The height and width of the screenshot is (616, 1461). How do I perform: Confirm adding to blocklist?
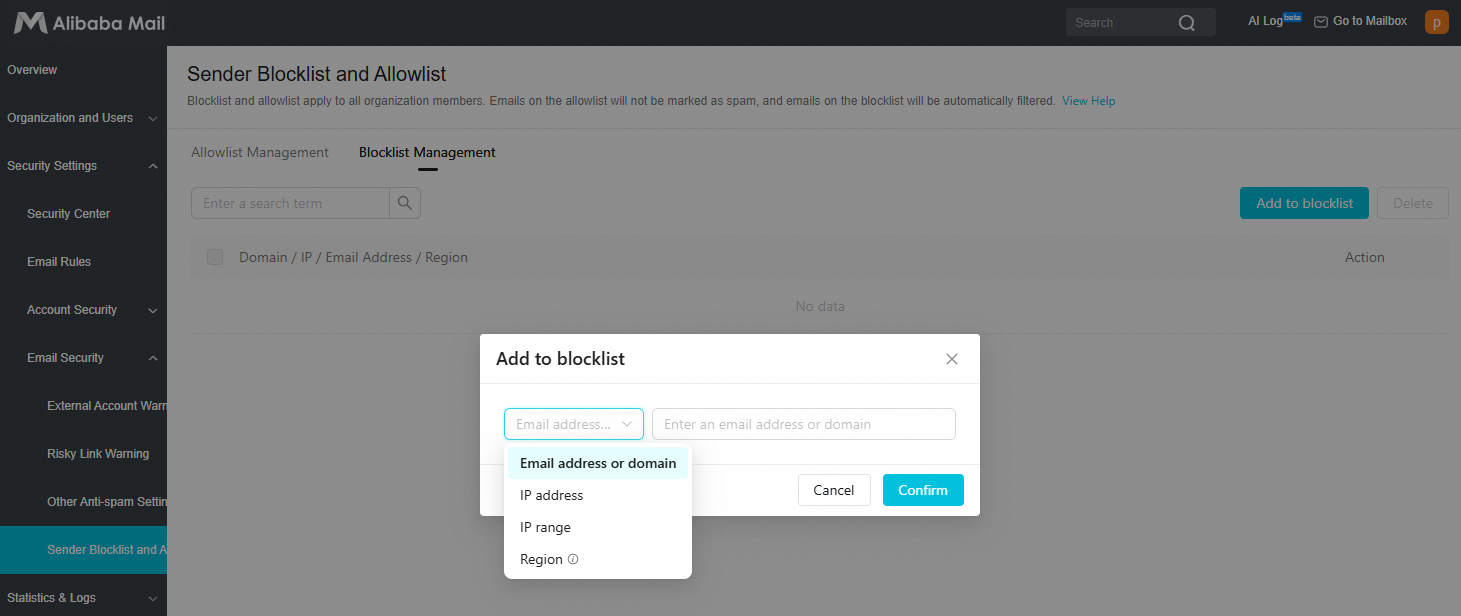tap(923, 490)
